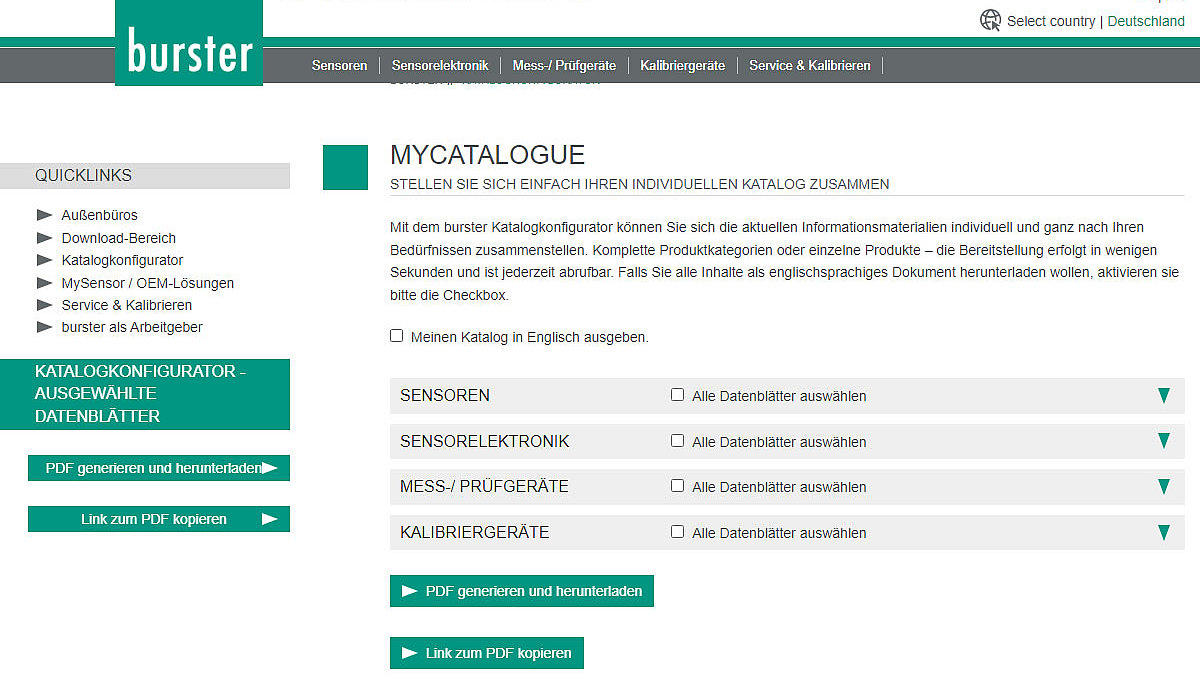
Task: Click the arrow icon beside the Service & Kalibrieren quicklink
Action: click(x=44, y=305)
